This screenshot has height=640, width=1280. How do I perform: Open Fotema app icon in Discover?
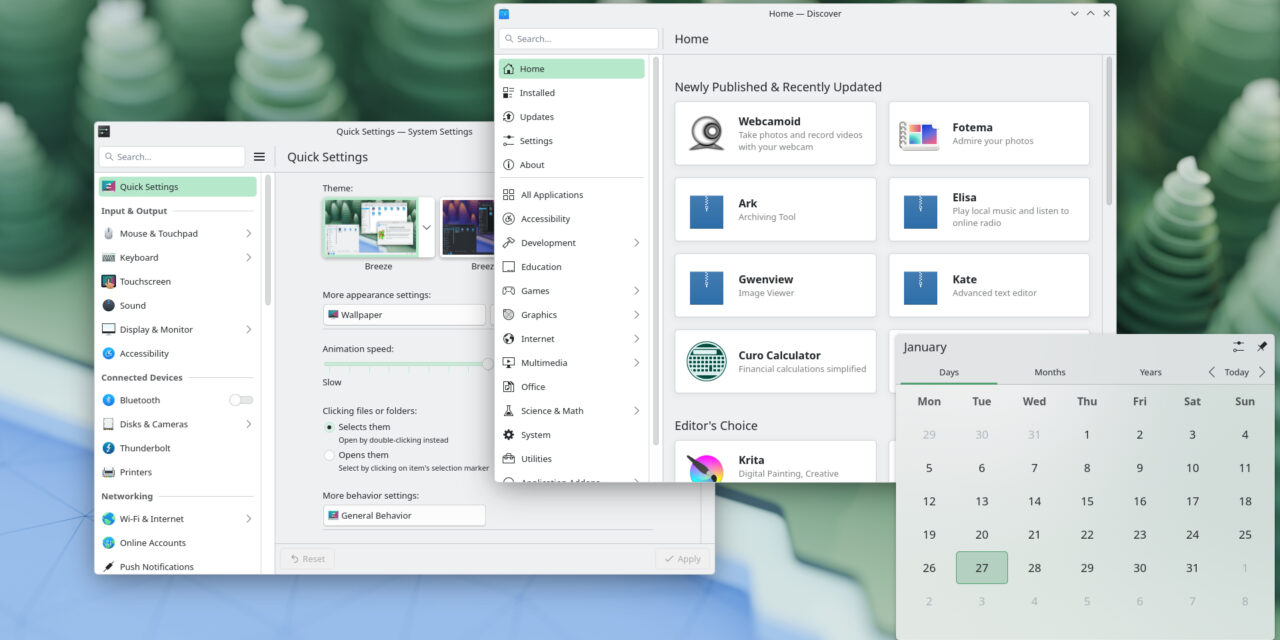click(x=918, y=134)
